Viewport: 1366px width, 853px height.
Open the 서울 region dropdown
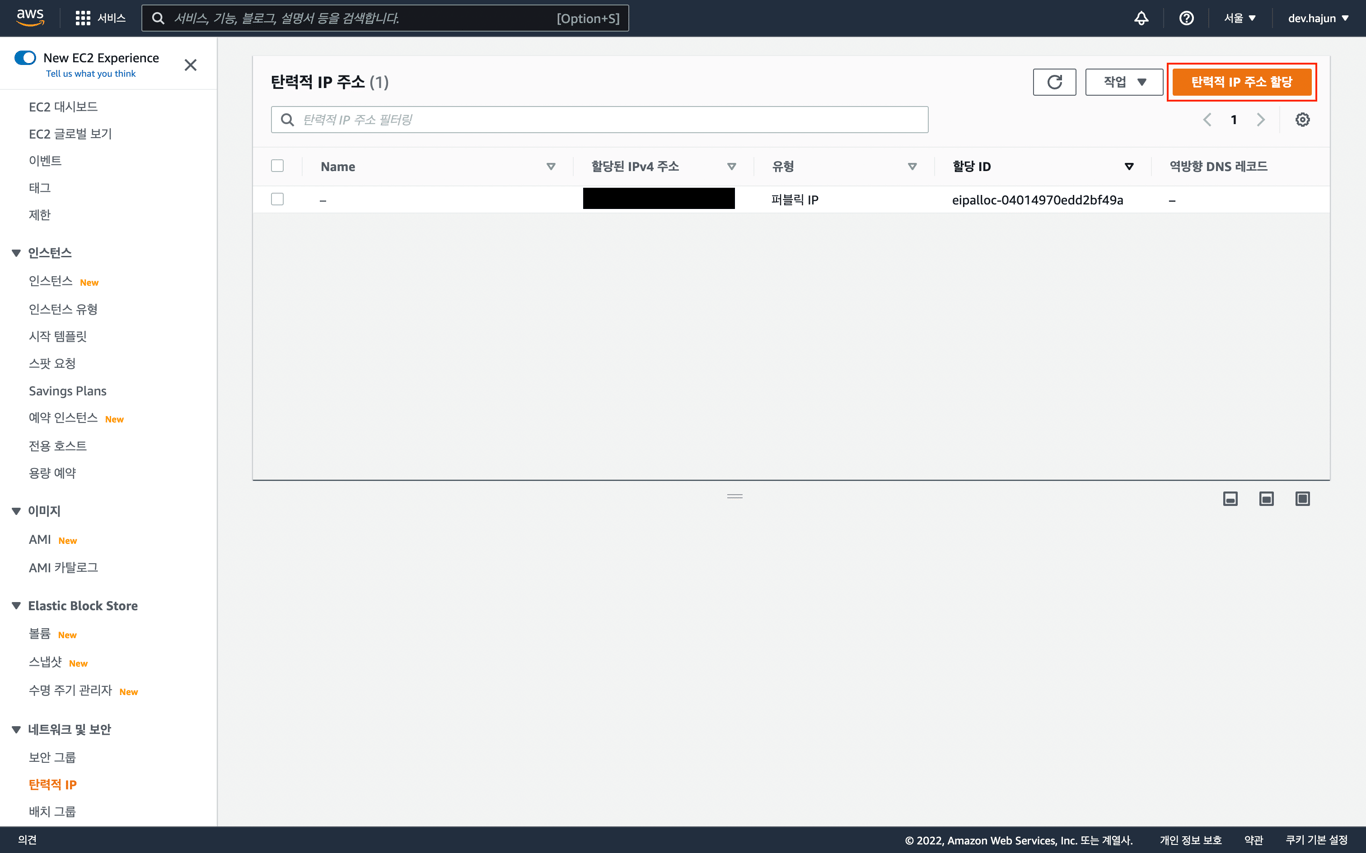1240,18
